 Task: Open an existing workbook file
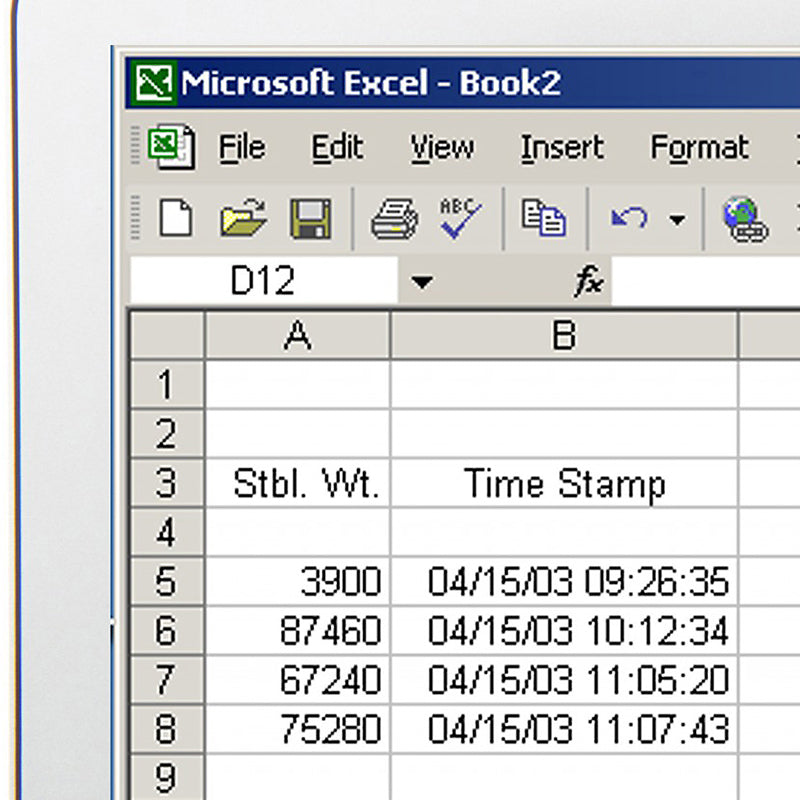(245, 218)
